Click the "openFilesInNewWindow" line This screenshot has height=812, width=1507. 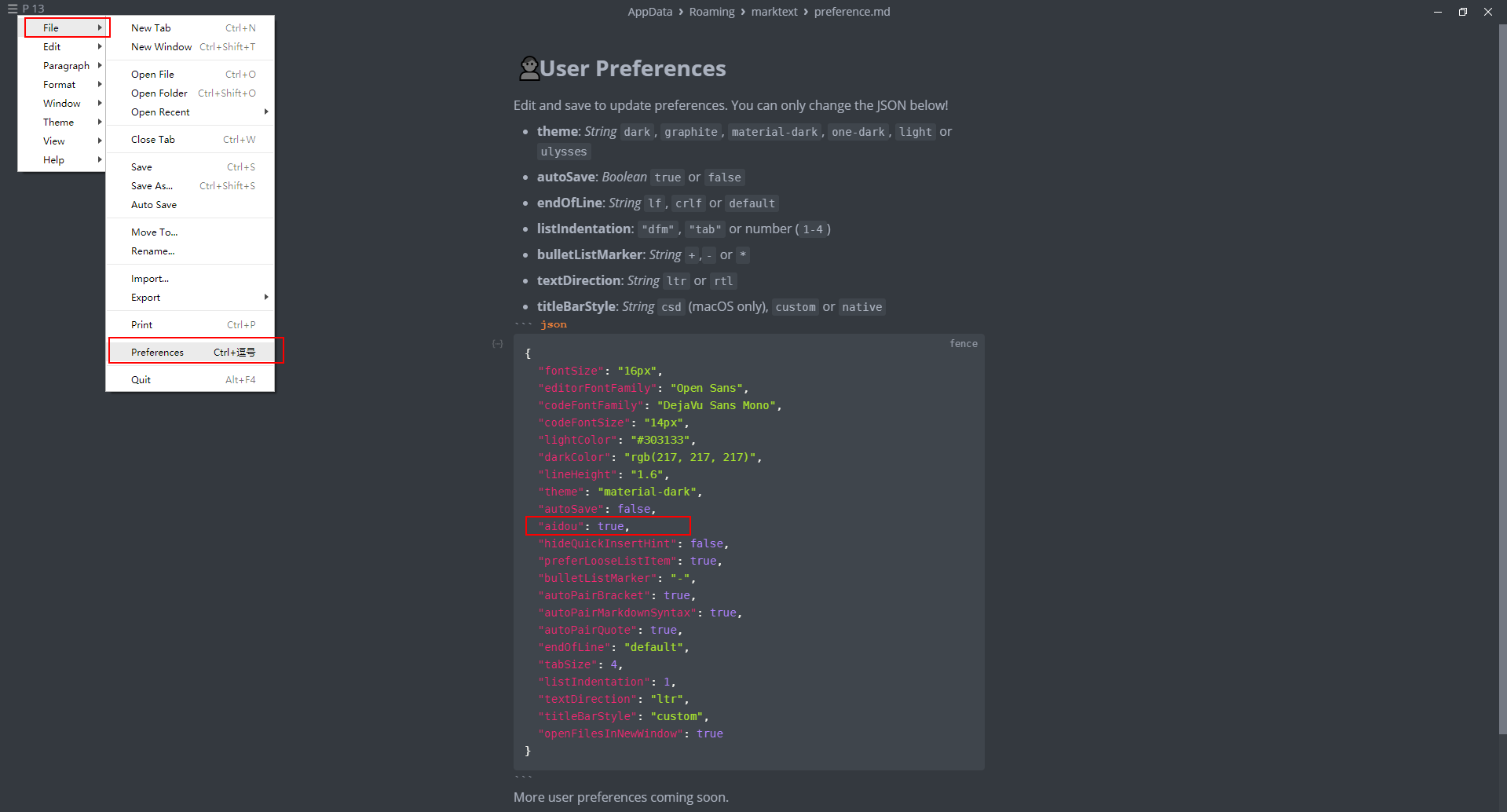(x=630, y=733)
